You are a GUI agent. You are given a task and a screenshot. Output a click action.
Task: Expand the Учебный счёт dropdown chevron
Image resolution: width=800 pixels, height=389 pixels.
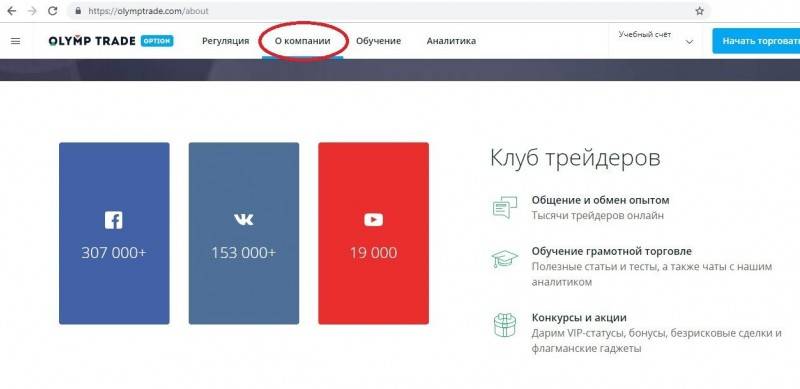click(x=689, y=42)
